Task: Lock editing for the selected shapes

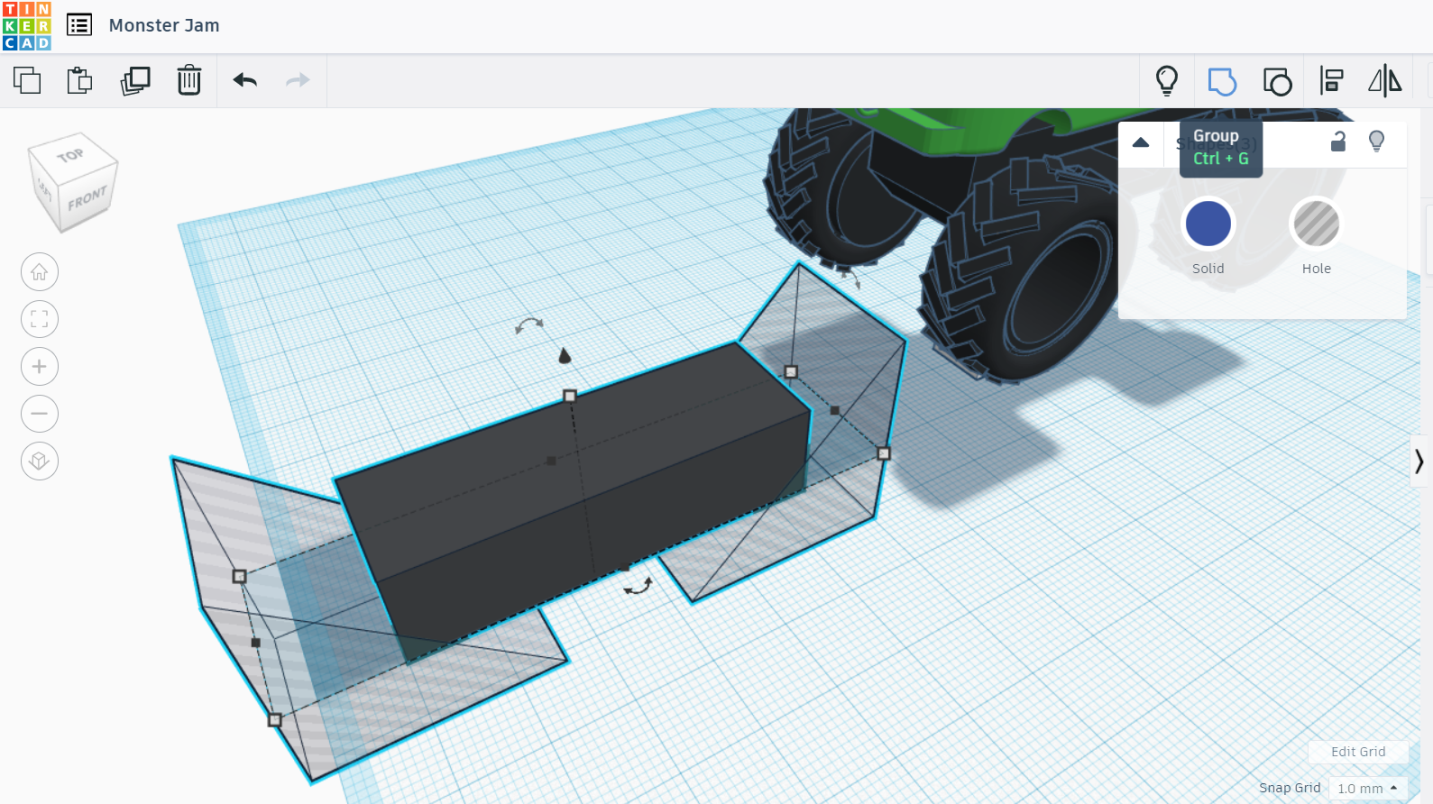Action: point(1338,142)
